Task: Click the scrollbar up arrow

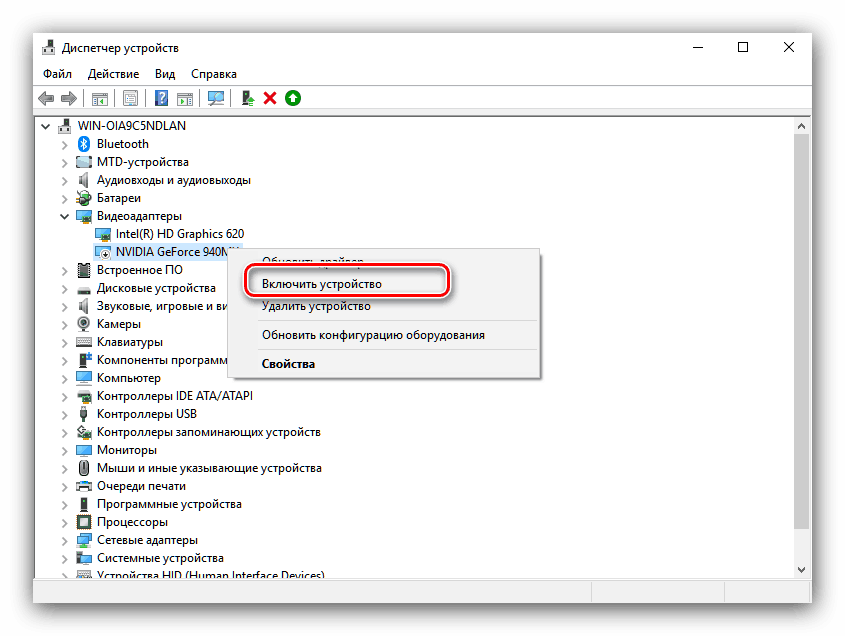Action: 801,126
